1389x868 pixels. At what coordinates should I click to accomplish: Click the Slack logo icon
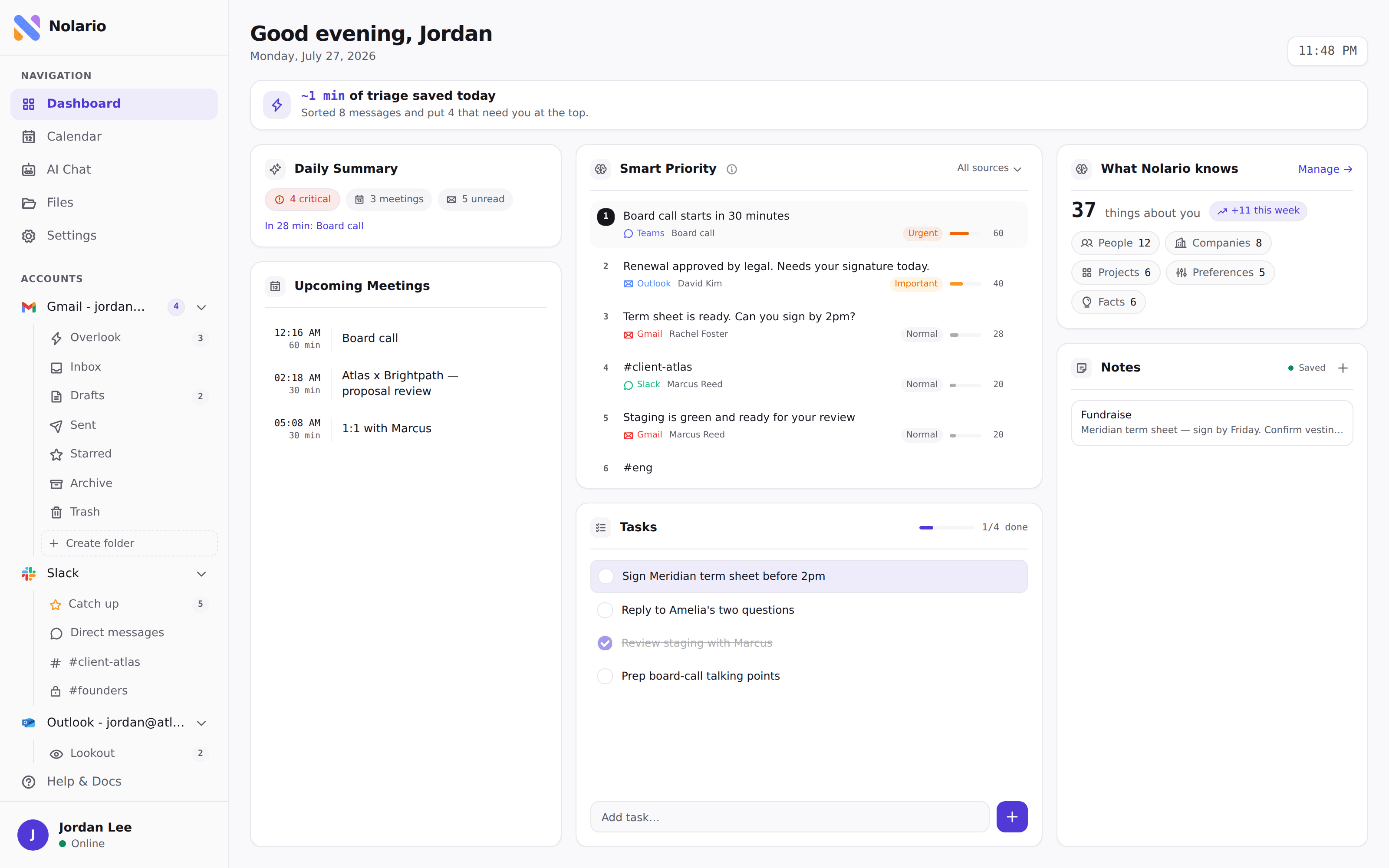point(29,573)
